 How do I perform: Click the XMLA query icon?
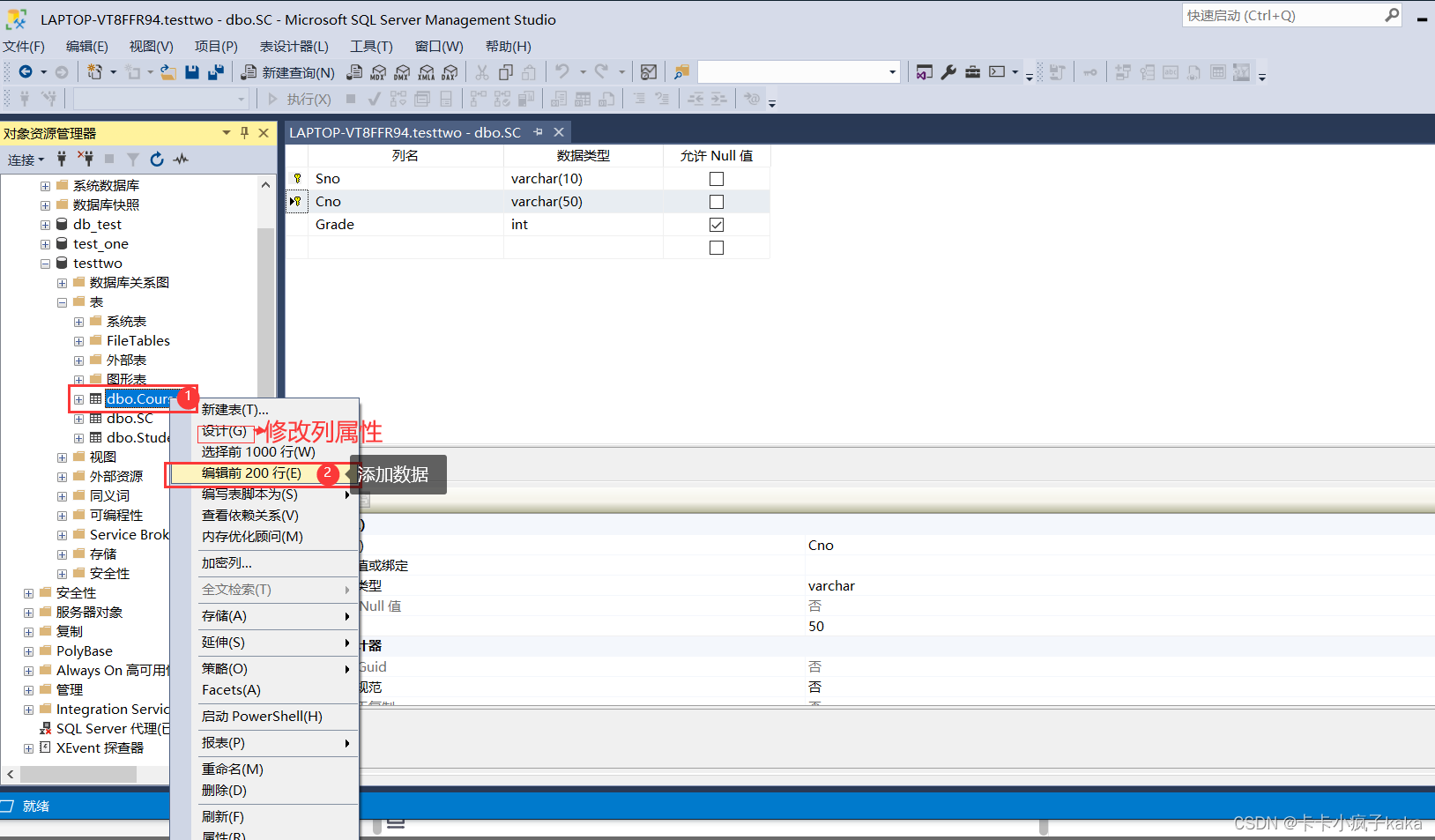[x=427, y=72]
